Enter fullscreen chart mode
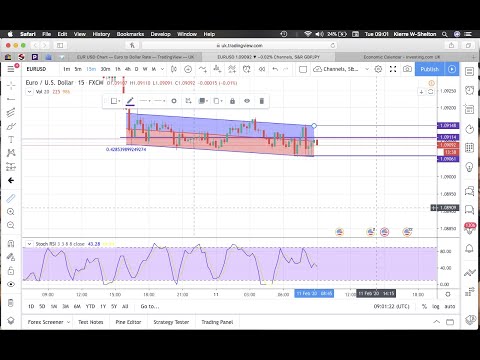The image size is (480, 360). (x=393, y=69)
